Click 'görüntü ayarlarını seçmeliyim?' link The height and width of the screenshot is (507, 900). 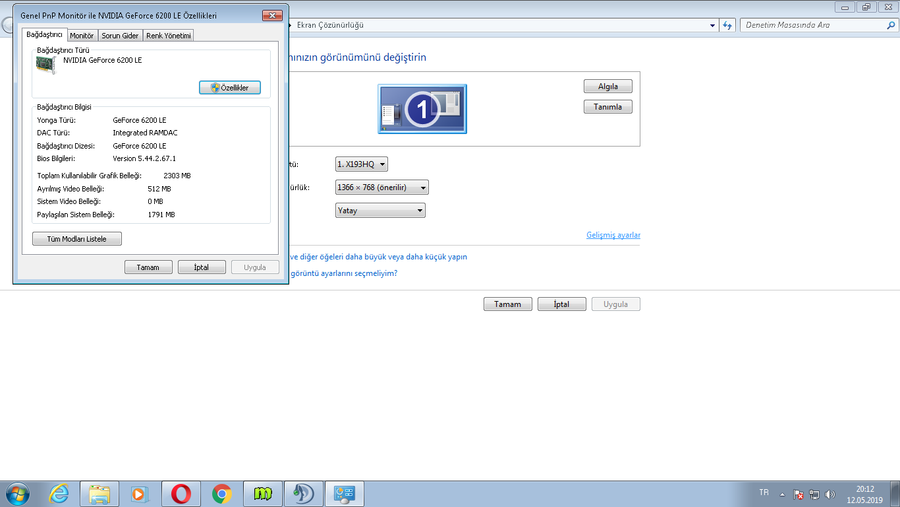click(343, 273)
